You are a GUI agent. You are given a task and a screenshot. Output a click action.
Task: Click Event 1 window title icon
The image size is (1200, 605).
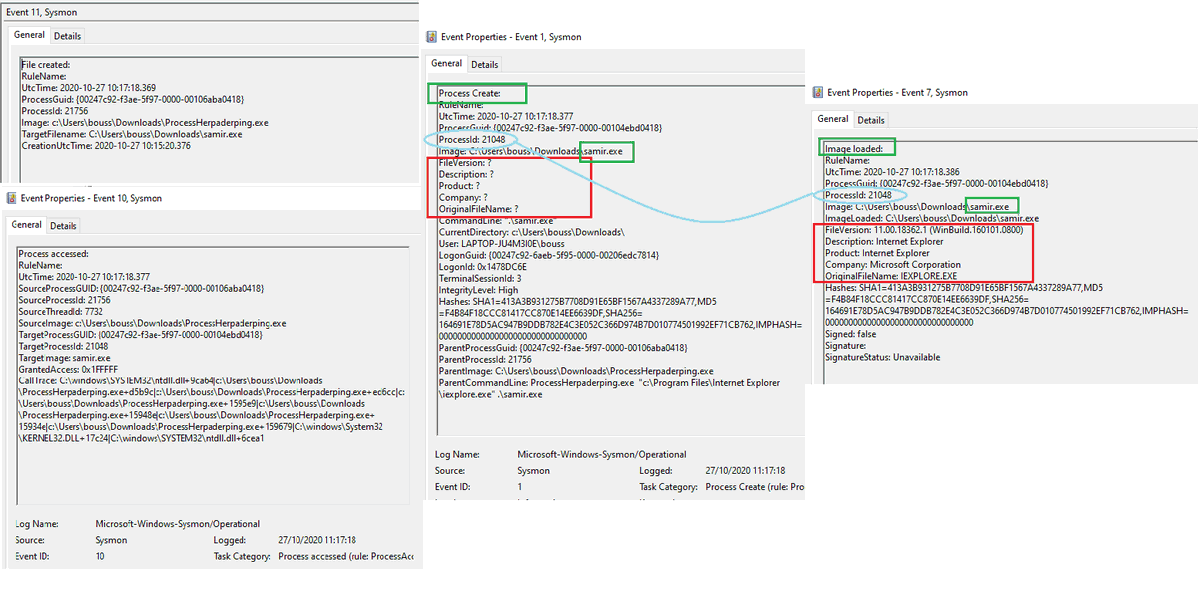(x=431, y=37)
